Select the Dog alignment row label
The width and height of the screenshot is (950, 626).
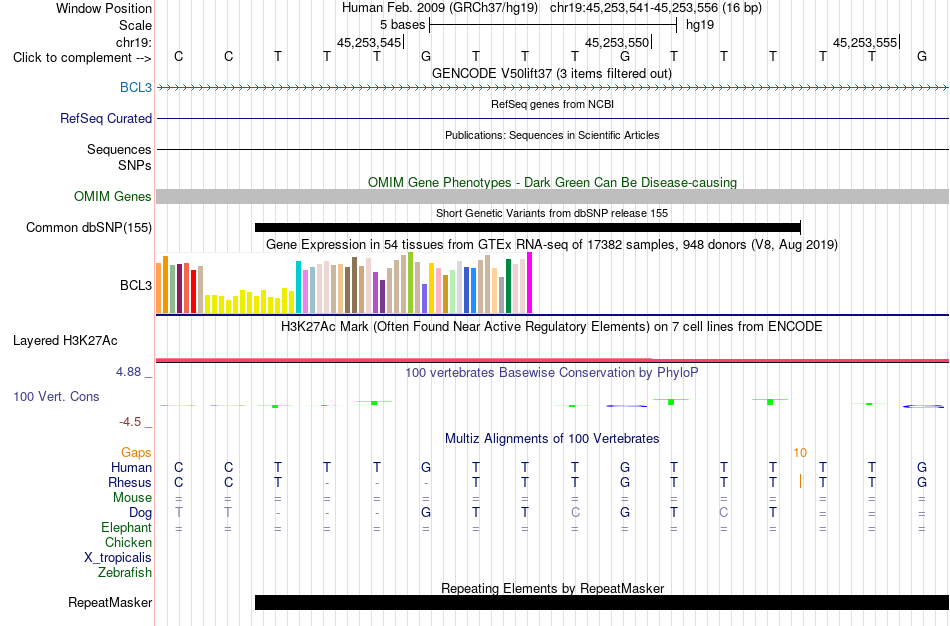click(x=140, y=513)
